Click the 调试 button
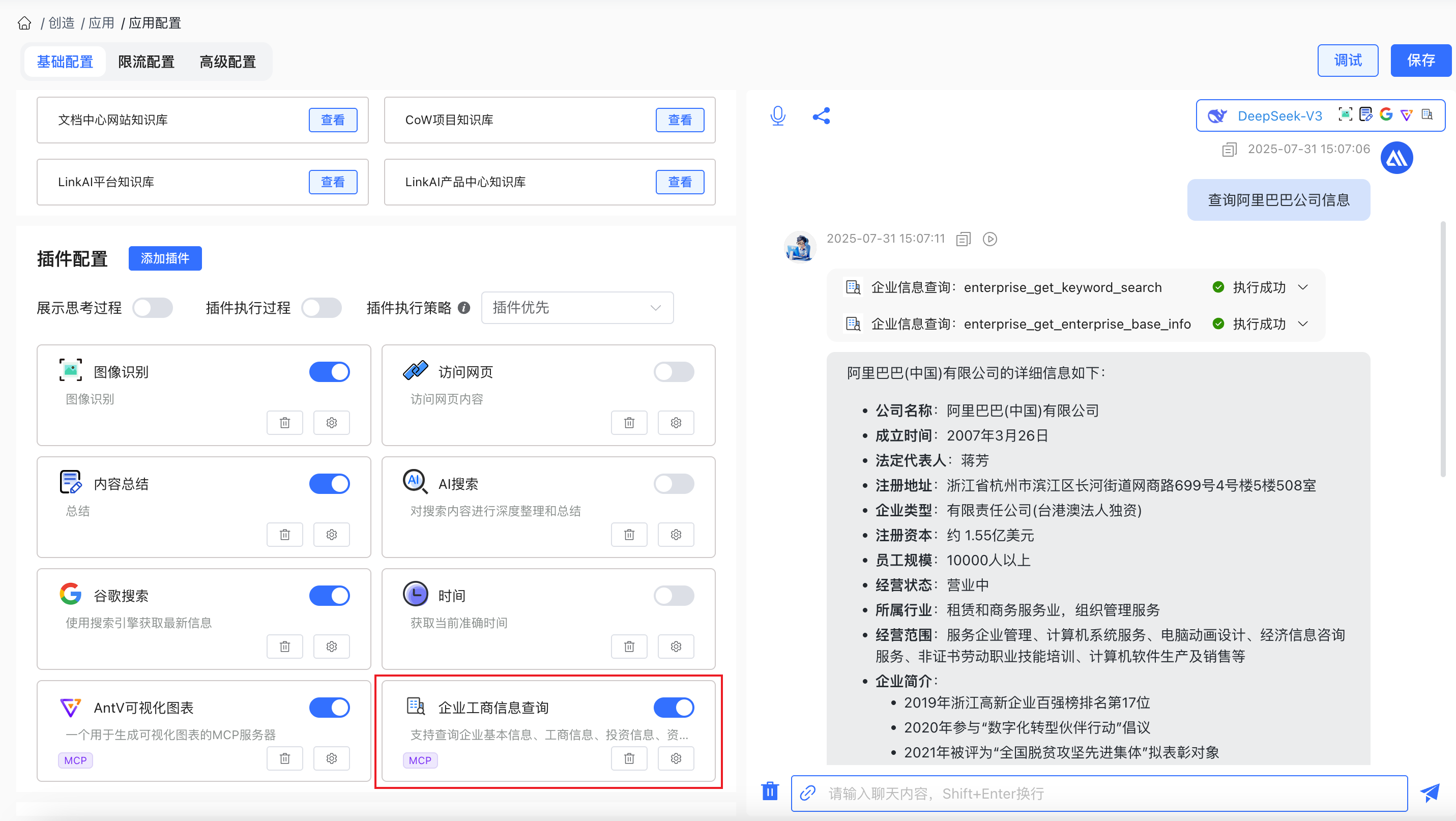The height and width of the screenshot is (821, 1456). (x=1348, y=61)
